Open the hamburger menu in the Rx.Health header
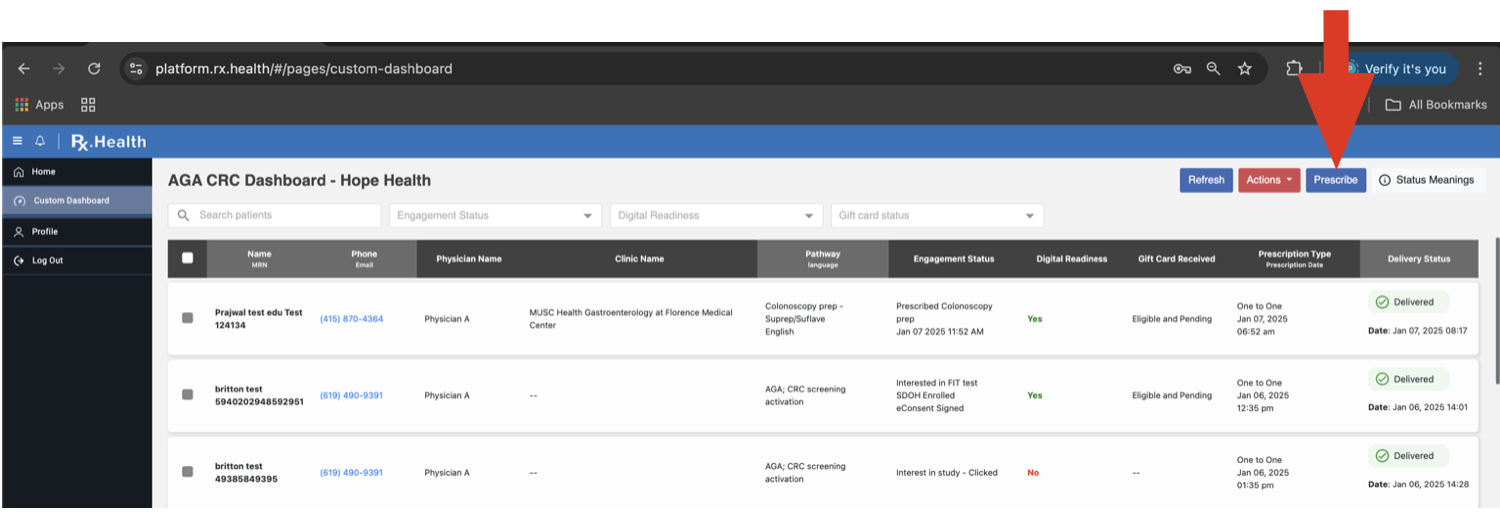 coord(17,141)
